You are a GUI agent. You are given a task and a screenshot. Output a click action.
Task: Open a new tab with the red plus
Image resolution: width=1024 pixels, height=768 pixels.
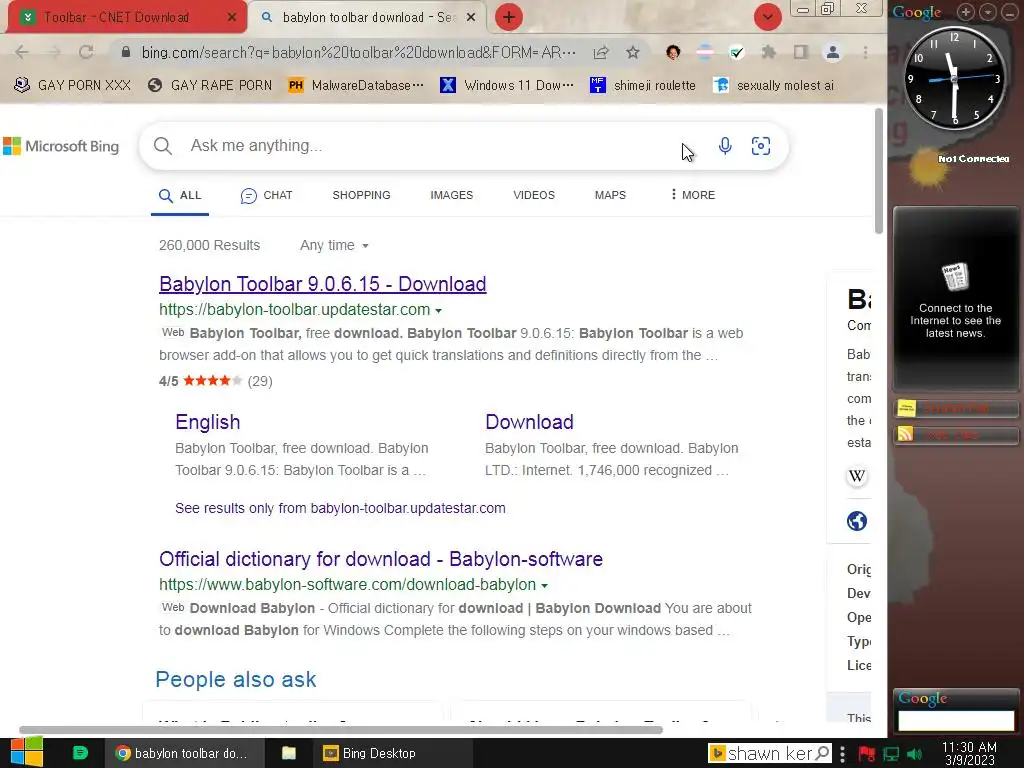click(x=509, y=17)
